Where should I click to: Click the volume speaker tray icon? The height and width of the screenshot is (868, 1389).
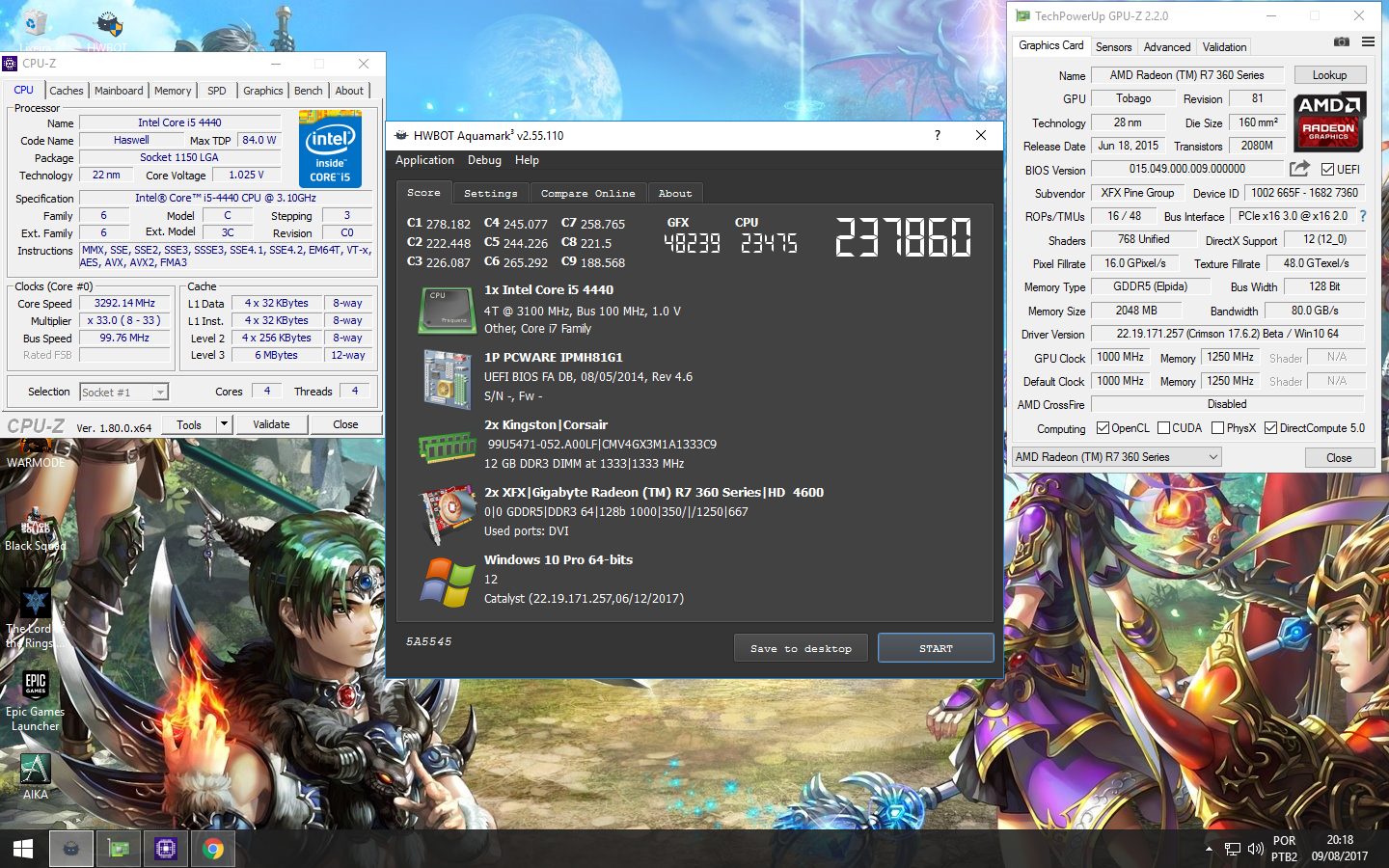click(1255, 849)
